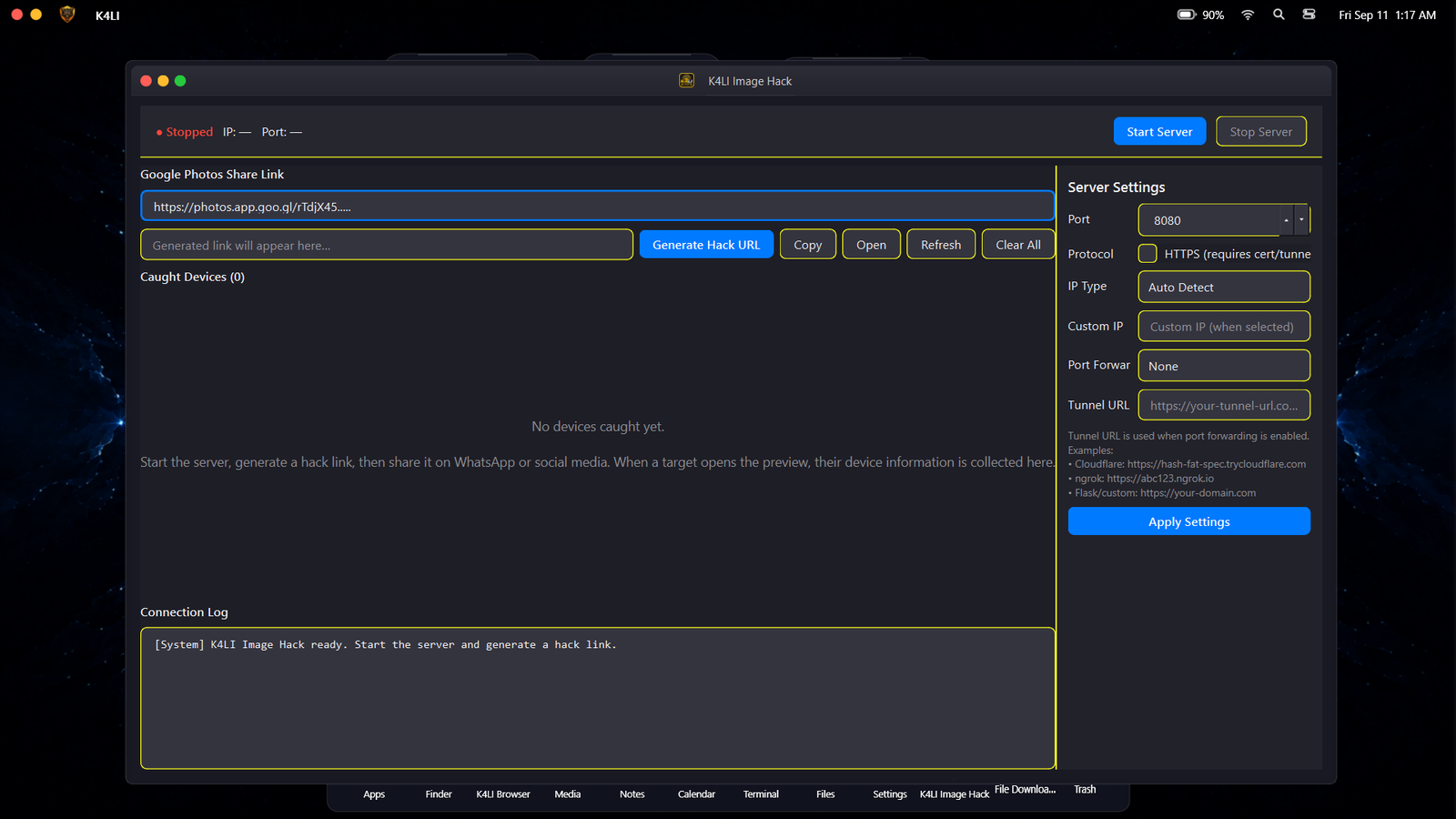Open Media from the dock
This screenshot has width=1456, height=819.
(568, 794)
